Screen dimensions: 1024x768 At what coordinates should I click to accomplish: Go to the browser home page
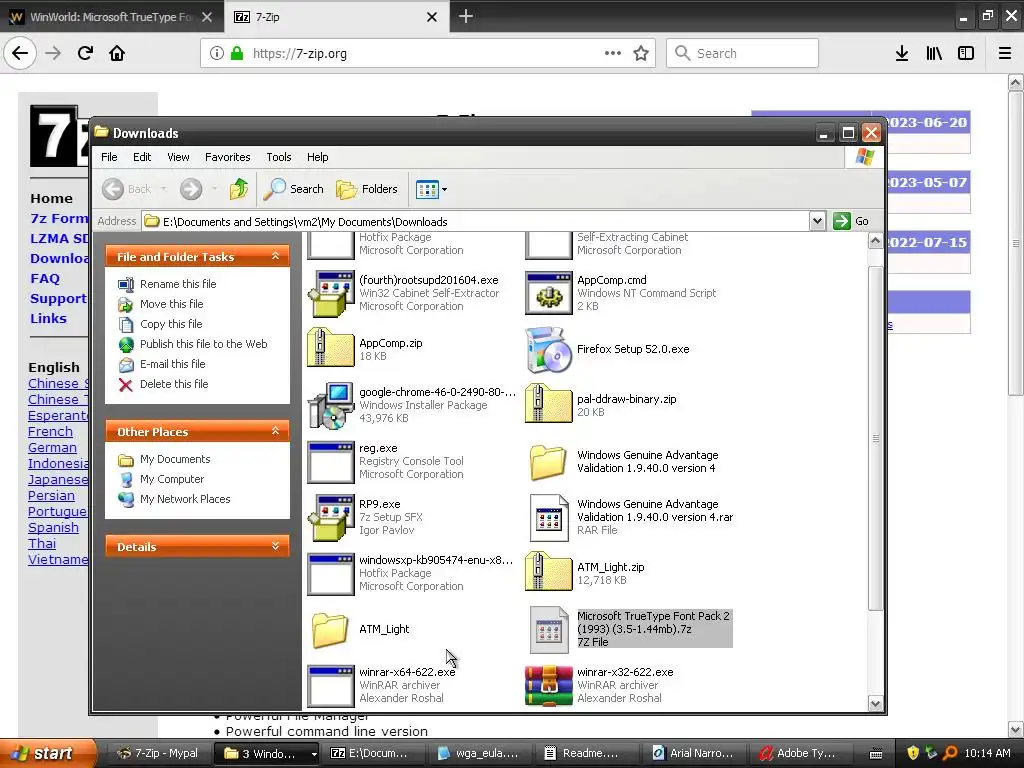117,53
